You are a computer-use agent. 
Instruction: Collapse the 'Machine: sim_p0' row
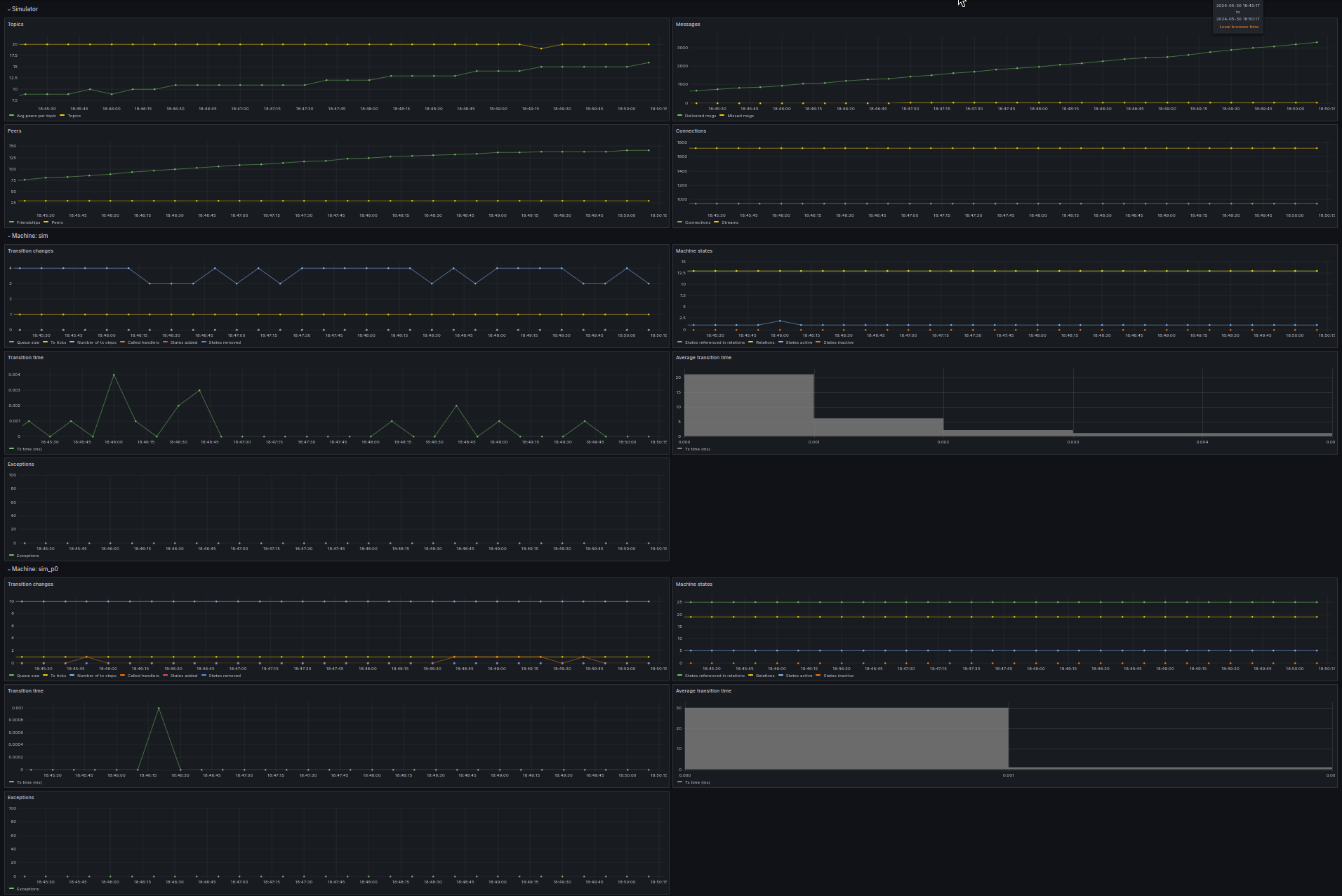point(34,569)
